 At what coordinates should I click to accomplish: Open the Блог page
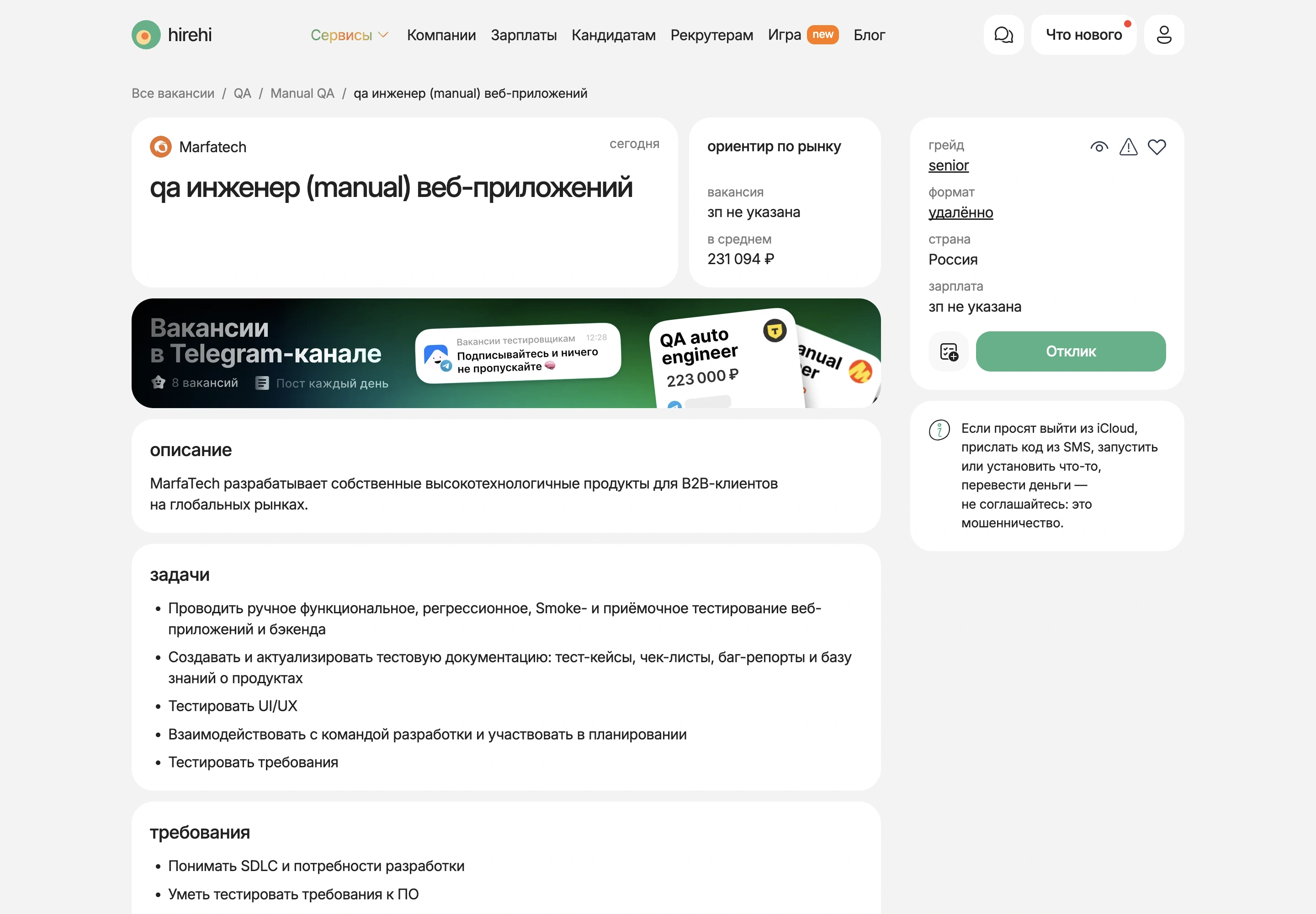869,35
